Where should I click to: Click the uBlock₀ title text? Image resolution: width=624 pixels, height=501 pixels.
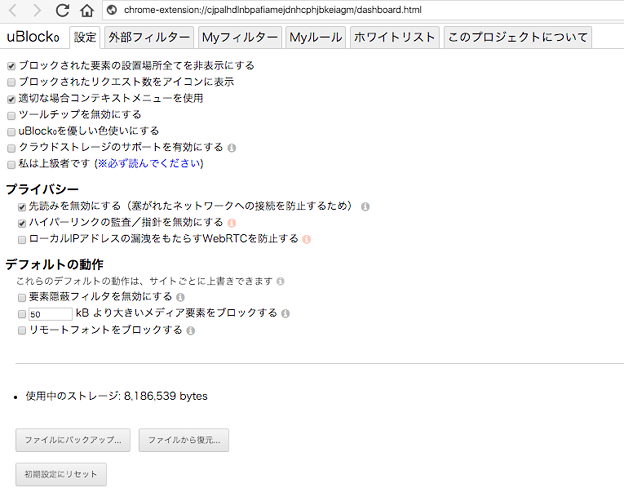(x=33, y=37)
